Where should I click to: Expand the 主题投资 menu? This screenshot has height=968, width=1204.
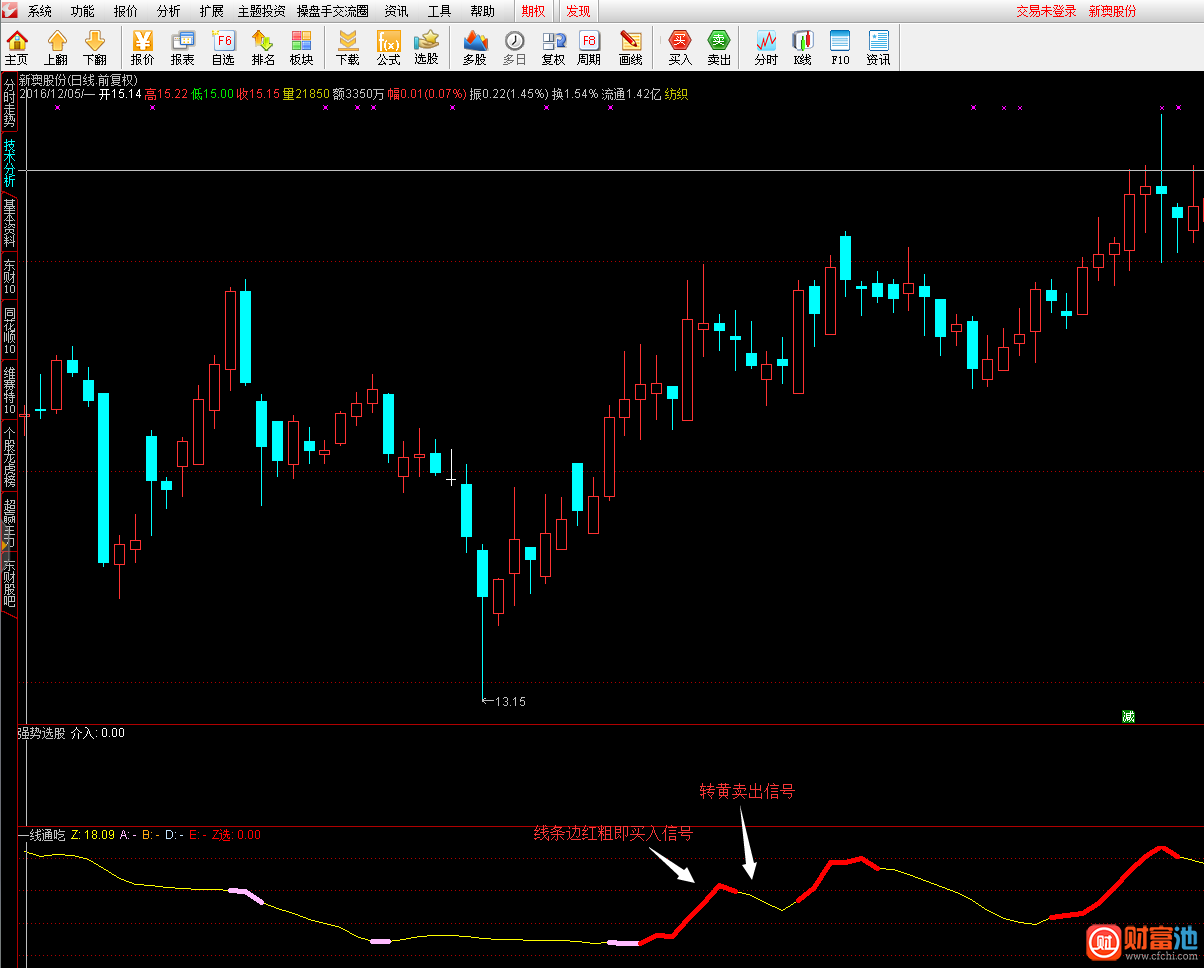point(261,11)
